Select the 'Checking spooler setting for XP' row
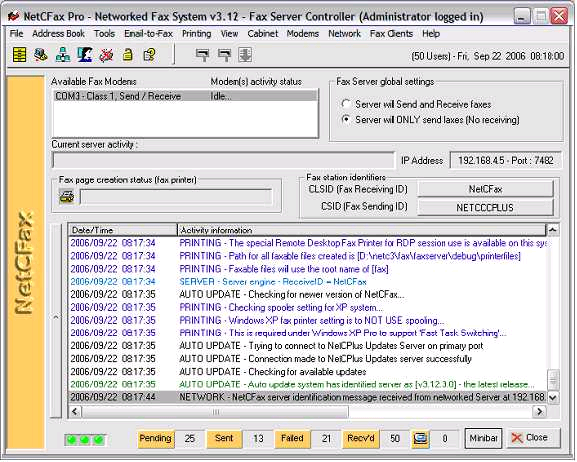Image resolution: width=577 pixels, height=462 pixels. tap(308, 308)
